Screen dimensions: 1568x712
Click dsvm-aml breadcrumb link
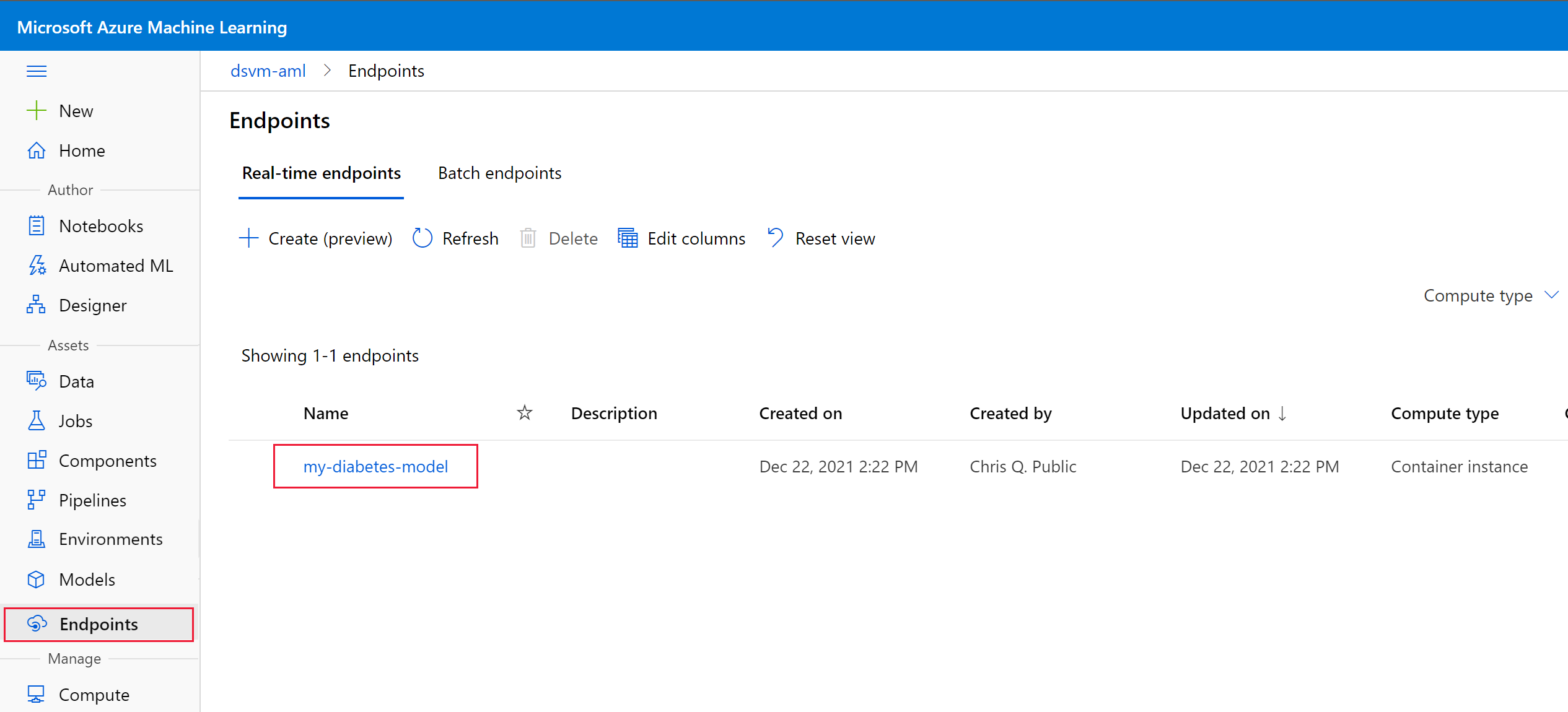(268, 71)
